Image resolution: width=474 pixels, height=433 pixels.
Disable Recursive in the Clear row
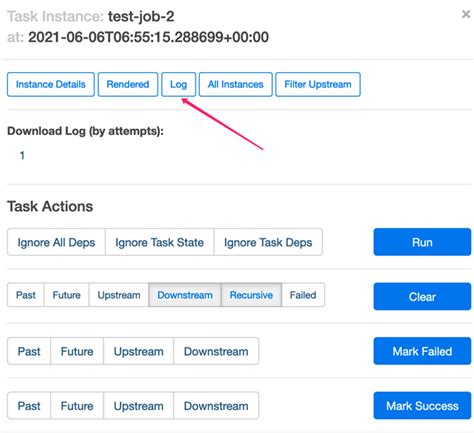click(251, 295)
